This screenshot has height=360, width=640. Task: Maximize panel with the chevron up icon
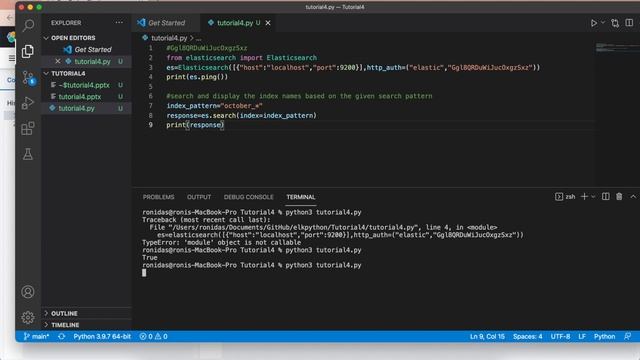[x=633, y=197]
